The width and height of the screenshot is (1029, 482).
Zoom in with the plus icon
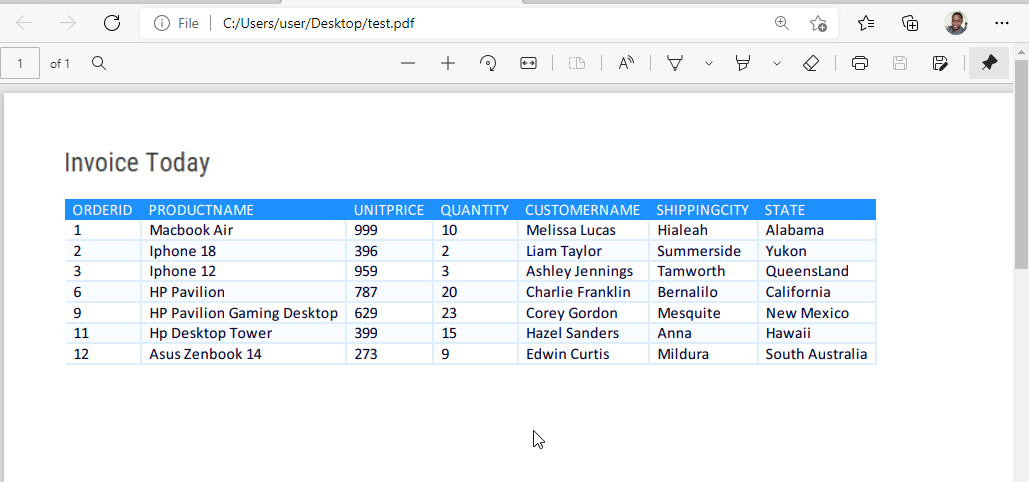pos(448,63)
